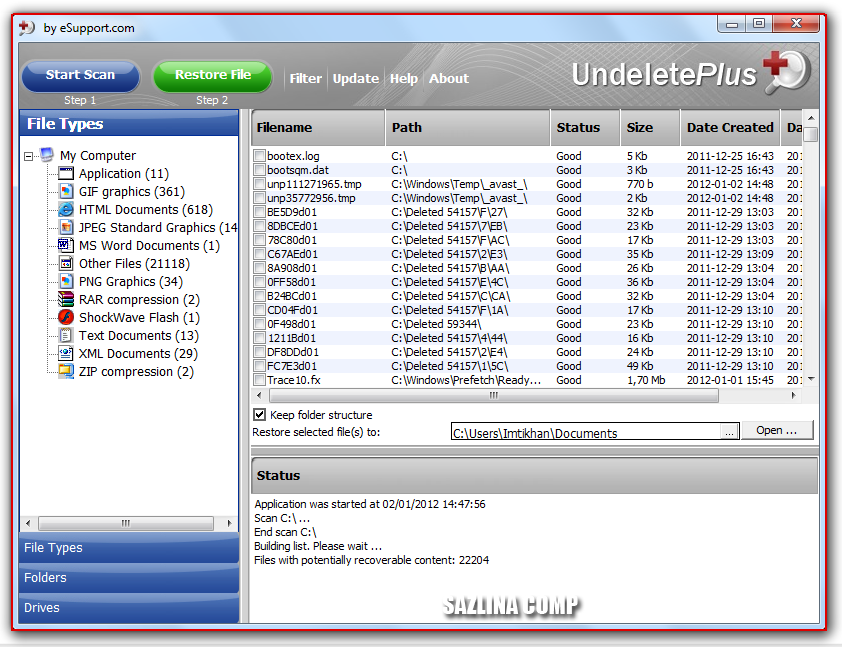
Task: Click the HTML Documents Internet Explorer icon
Action: 66,209
